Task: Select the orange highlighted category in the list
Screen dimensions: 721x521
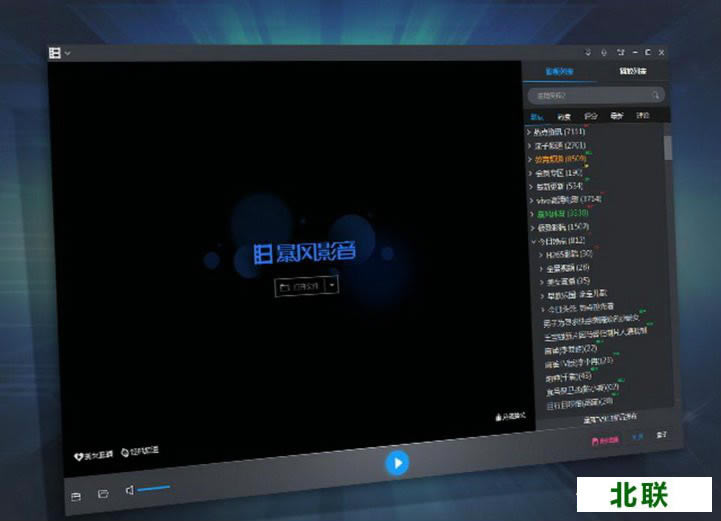Action: click(x=559, y=158)
